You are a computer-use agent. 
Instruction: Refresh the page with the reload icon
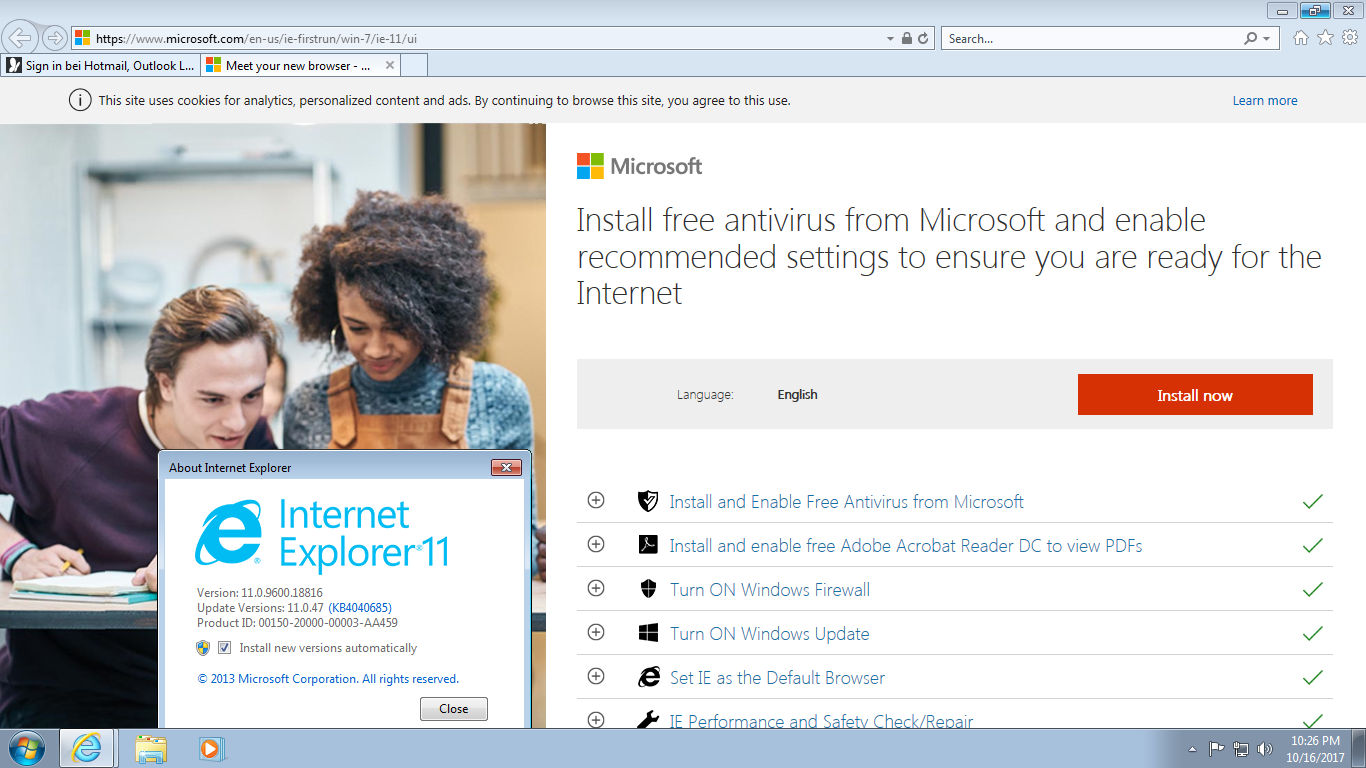pyautogui.click(x=923, y=38)
